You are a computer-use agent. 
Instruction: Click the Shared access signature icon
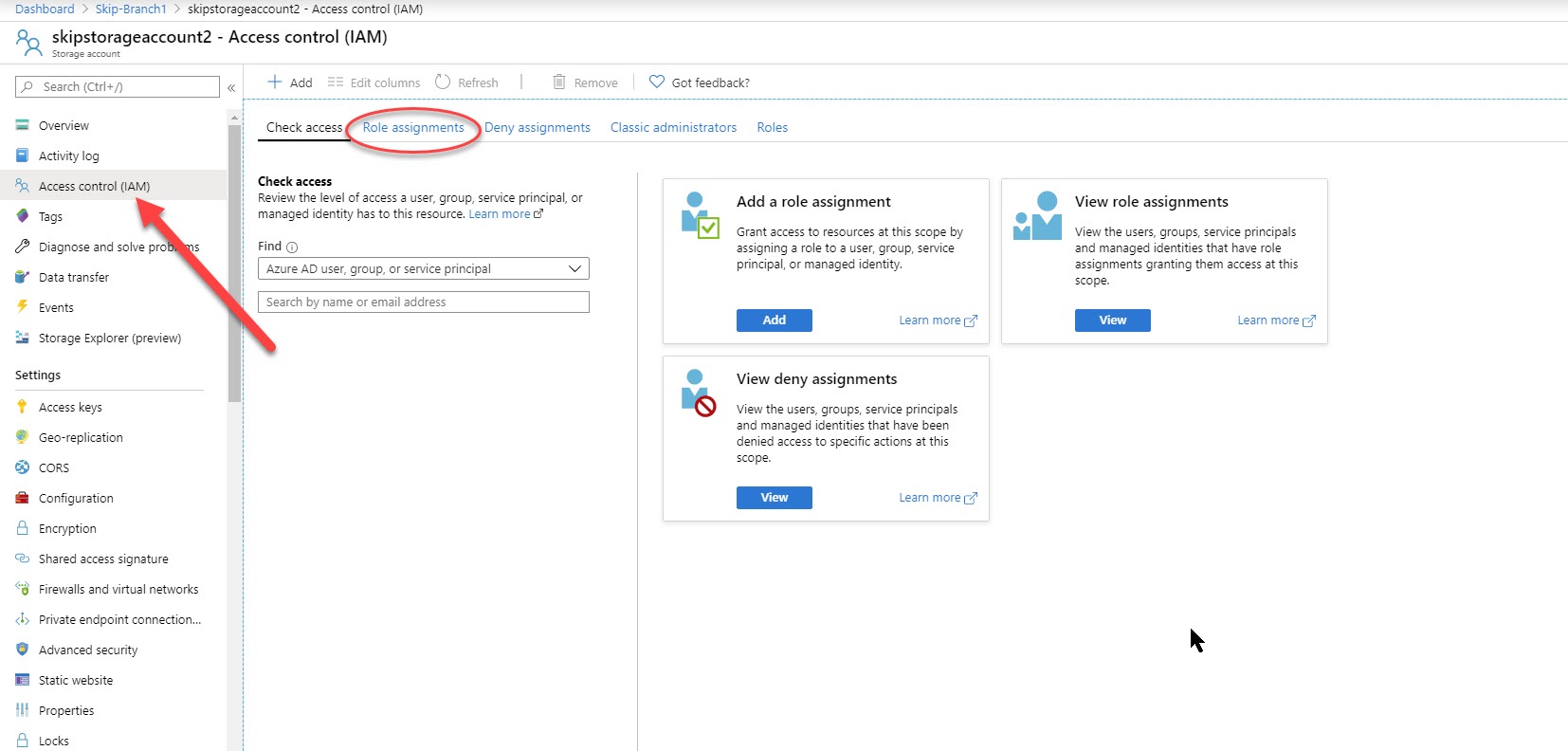tap(22, 559)
